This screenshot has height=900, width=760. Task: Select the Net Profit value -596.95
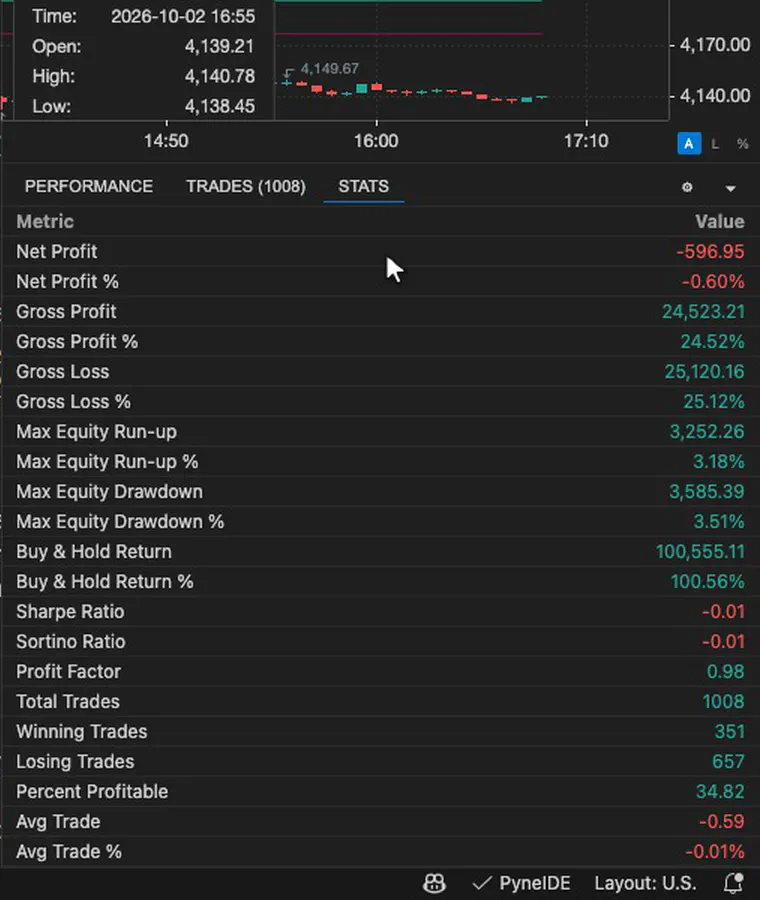click(710, 251)
